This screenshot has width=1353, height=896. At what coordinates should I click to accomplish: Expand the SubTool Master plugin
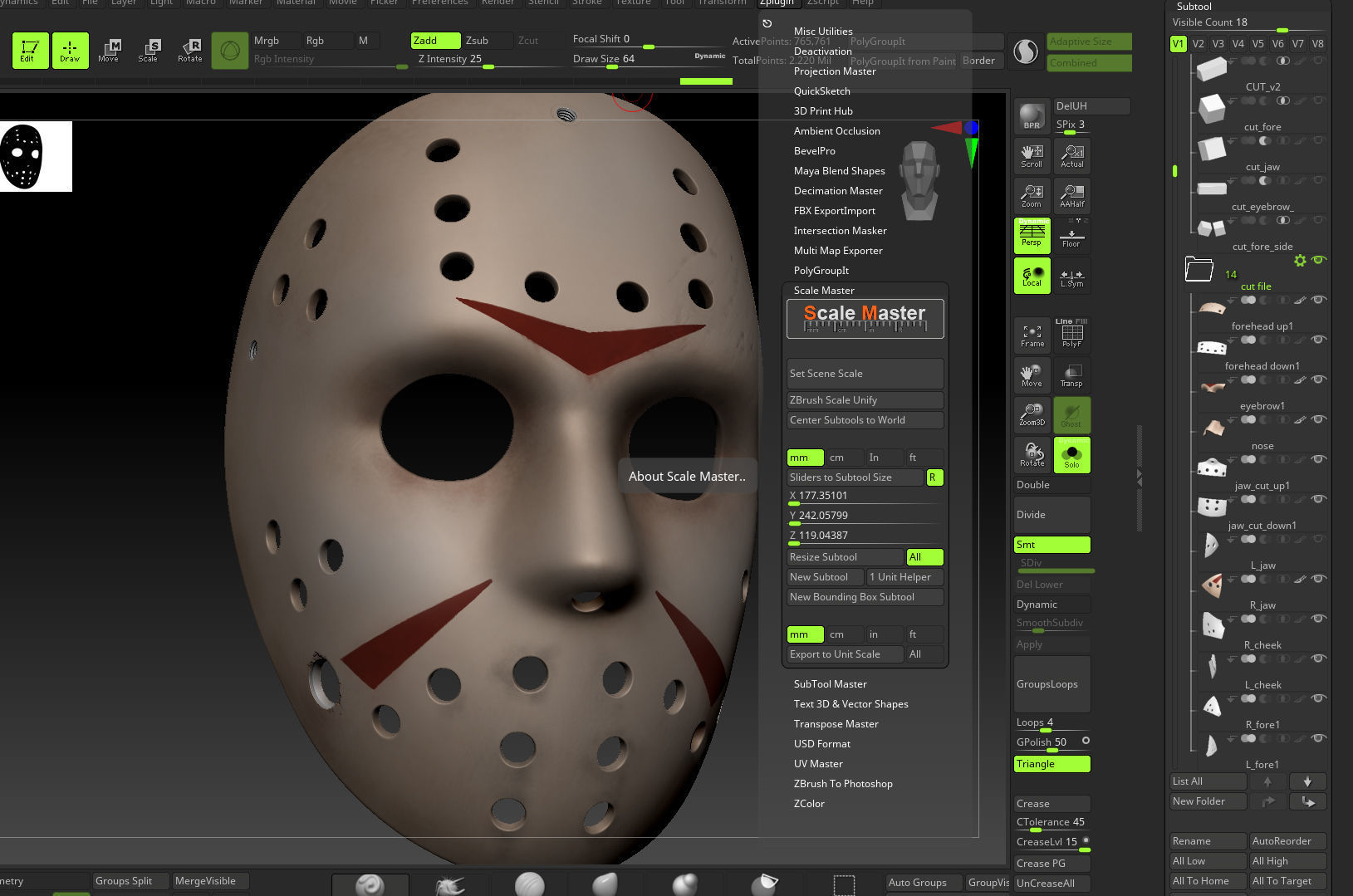click(830, 684)
